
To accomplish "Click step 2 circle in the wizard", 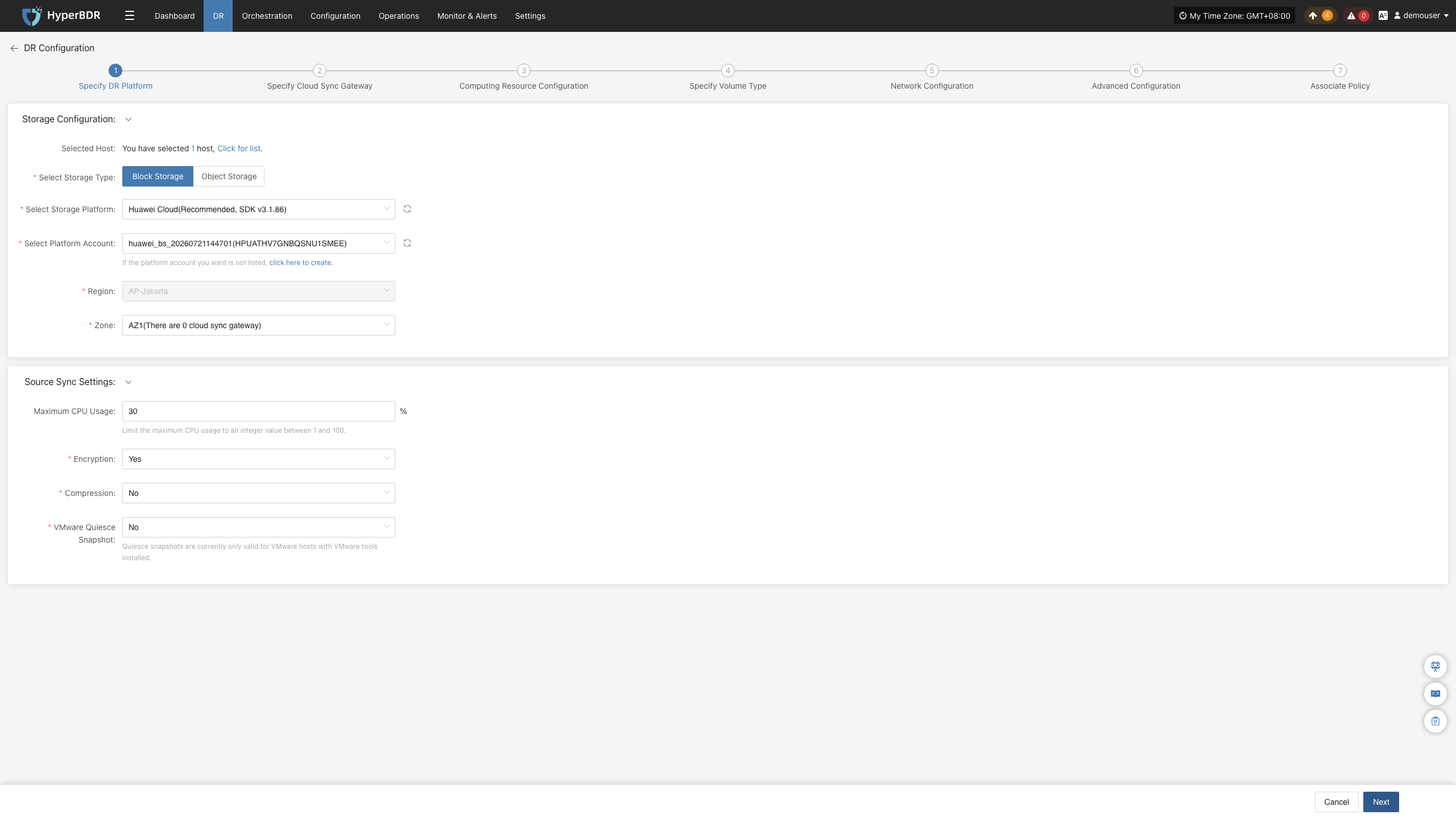I will (320, 71).
